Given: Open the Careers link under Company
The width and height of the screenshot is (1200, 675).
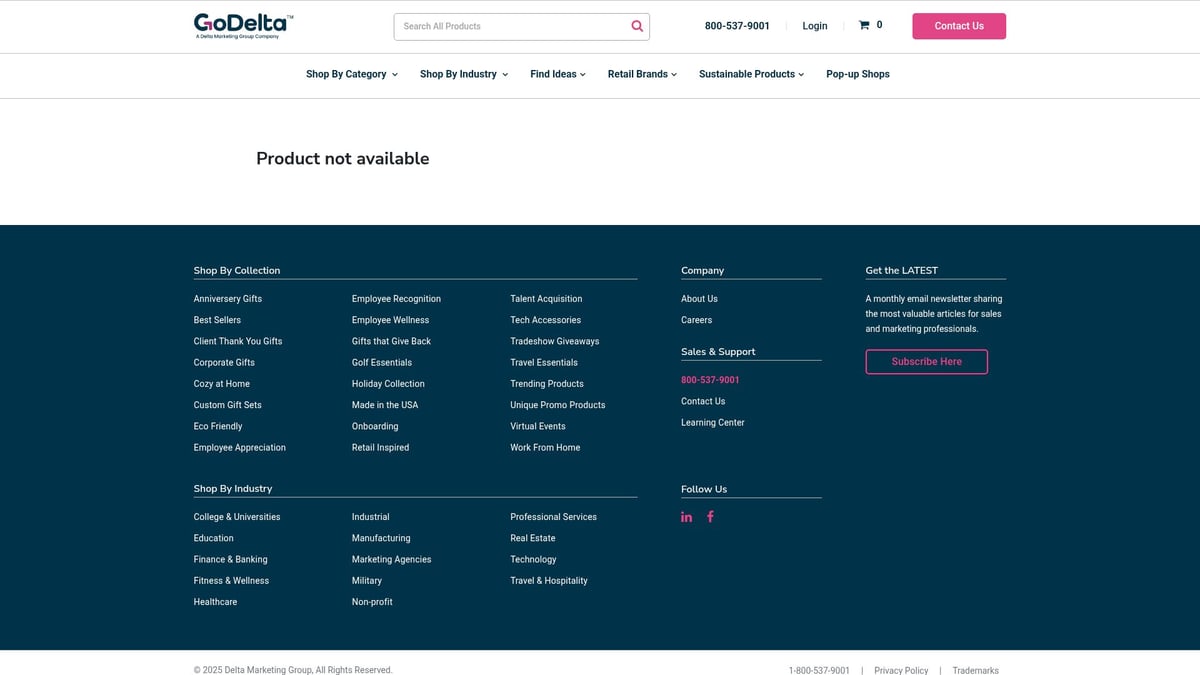Looking at the screenshot, I should [x=696, y=320].
